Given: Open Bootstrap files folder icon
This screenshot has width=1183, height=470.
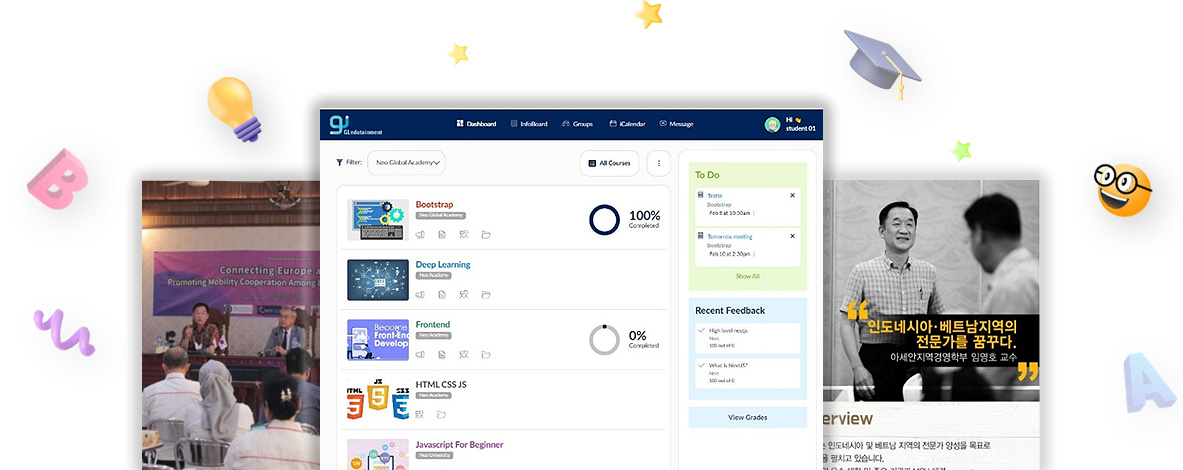Looking at the screenshot, I should [486, 235].
